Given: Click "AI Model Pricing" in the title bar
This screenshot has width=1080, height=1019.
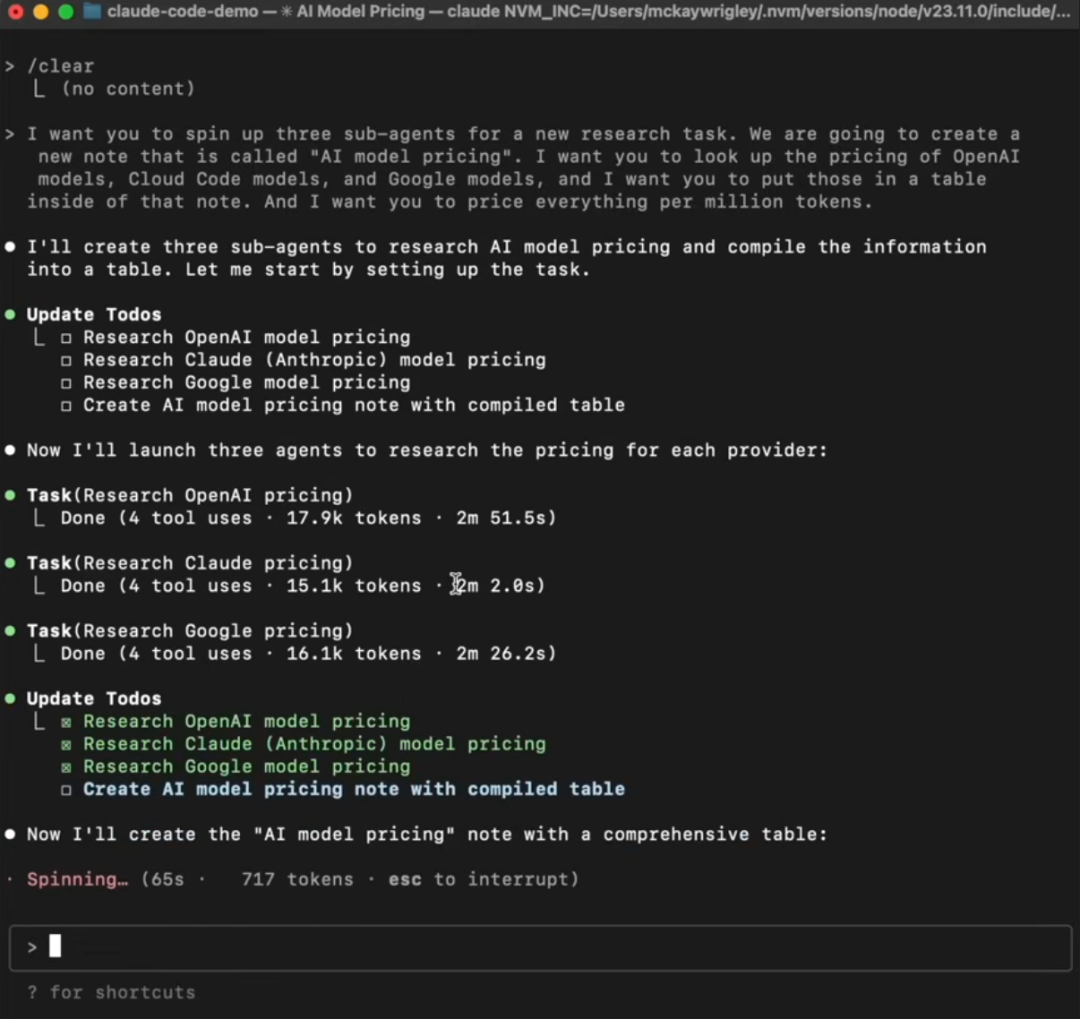Looking at the screenshot, I should pos(360,11).
